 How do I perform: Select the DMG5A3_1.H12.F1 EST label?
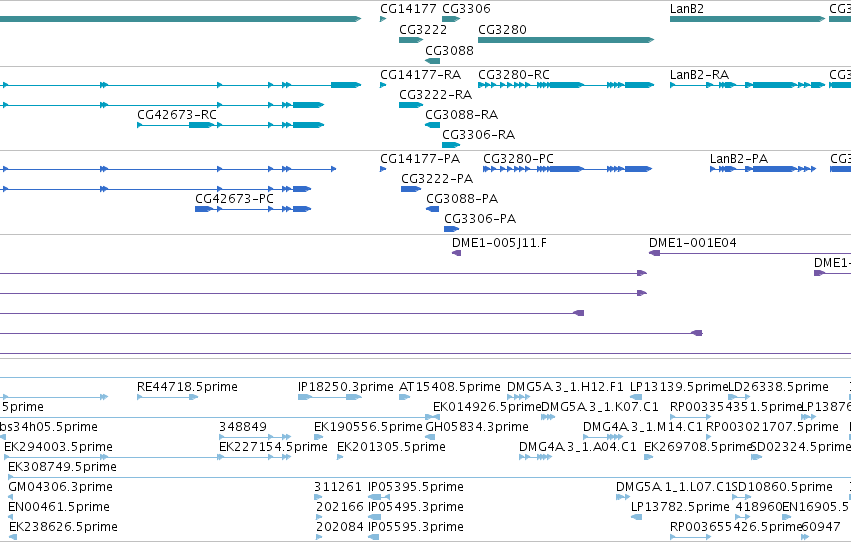click(565, 387)
